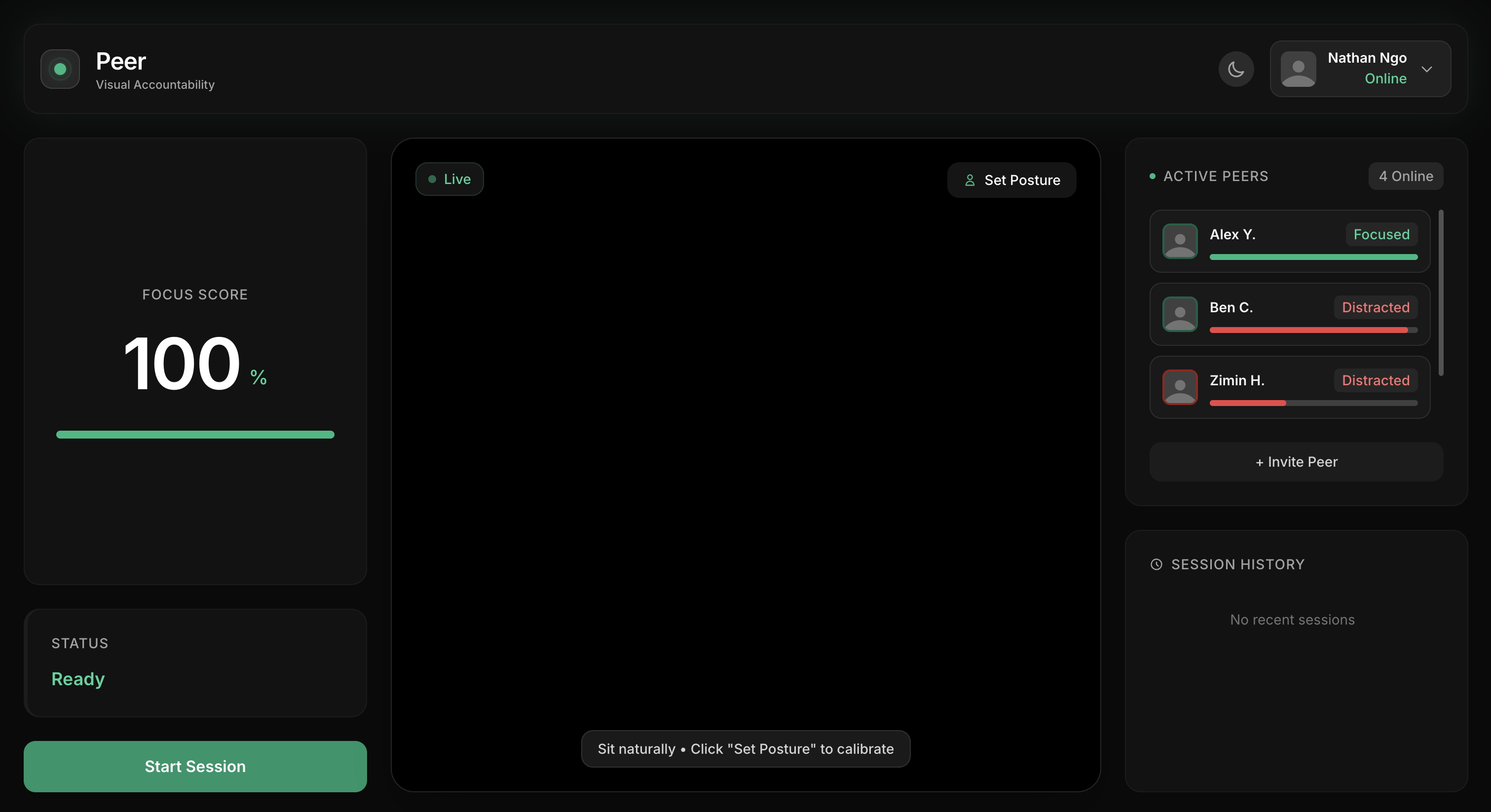Viewport: 1491px width, 812px height.
Task: Click Alex Y.'s Focused status tag
Action: 1381,234
